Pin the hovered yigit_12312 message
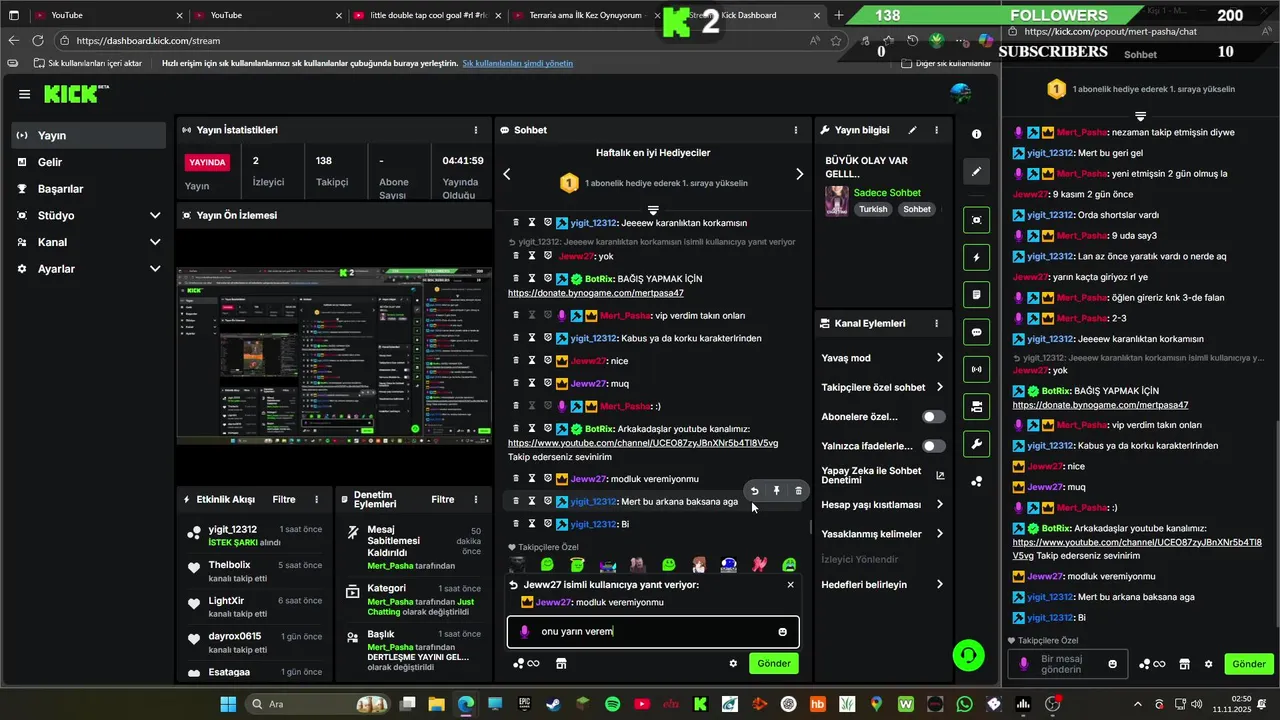The width and height of the screenshot is (1280, 720). [776, 491]
